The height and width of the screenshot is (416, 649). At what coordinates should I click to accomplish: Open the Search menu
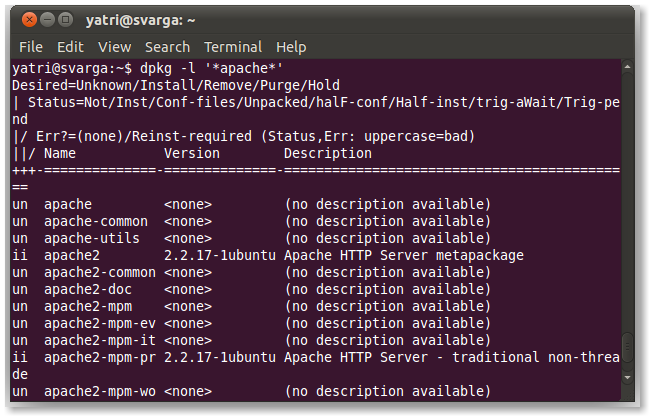click(167, 47)
